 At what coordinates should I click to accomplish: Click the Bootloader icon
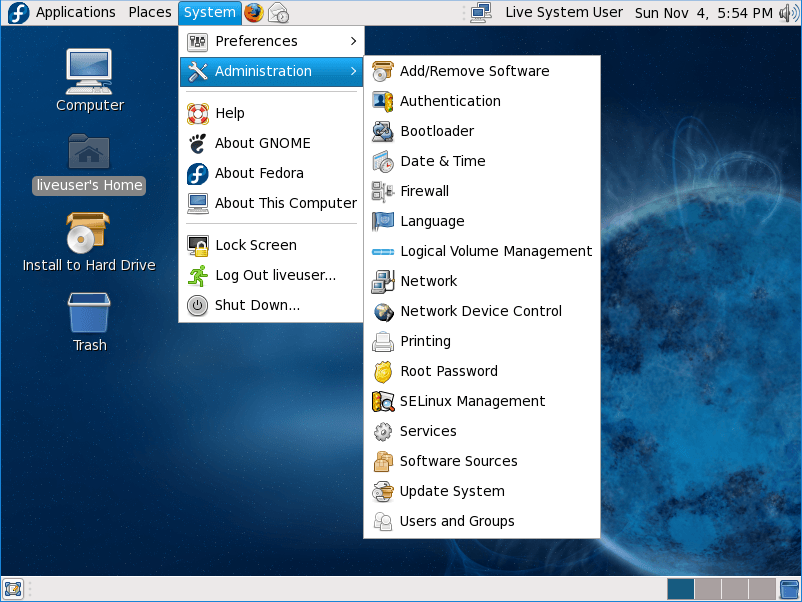(x=383, y=131)
